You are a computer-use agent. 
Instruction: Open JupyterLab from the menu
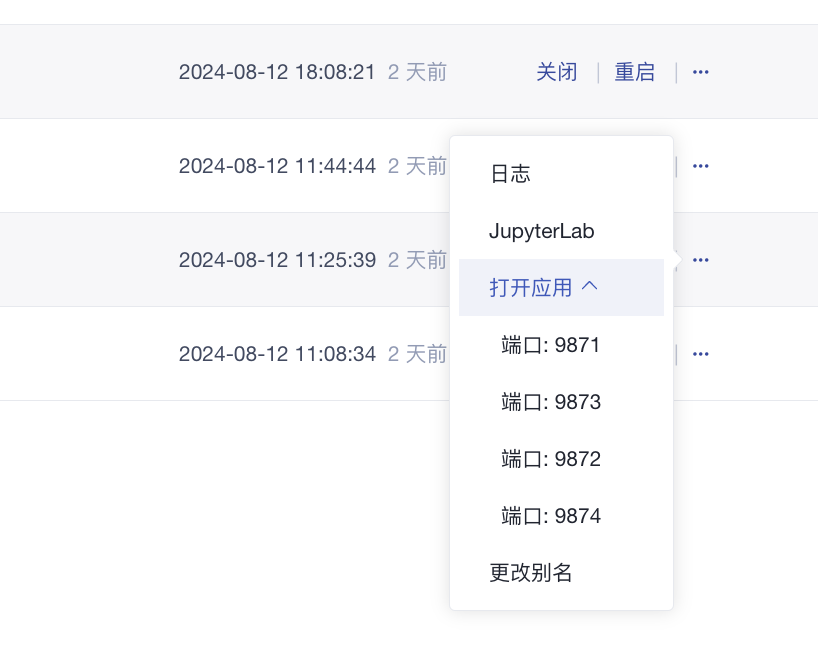tap(542, 231)
